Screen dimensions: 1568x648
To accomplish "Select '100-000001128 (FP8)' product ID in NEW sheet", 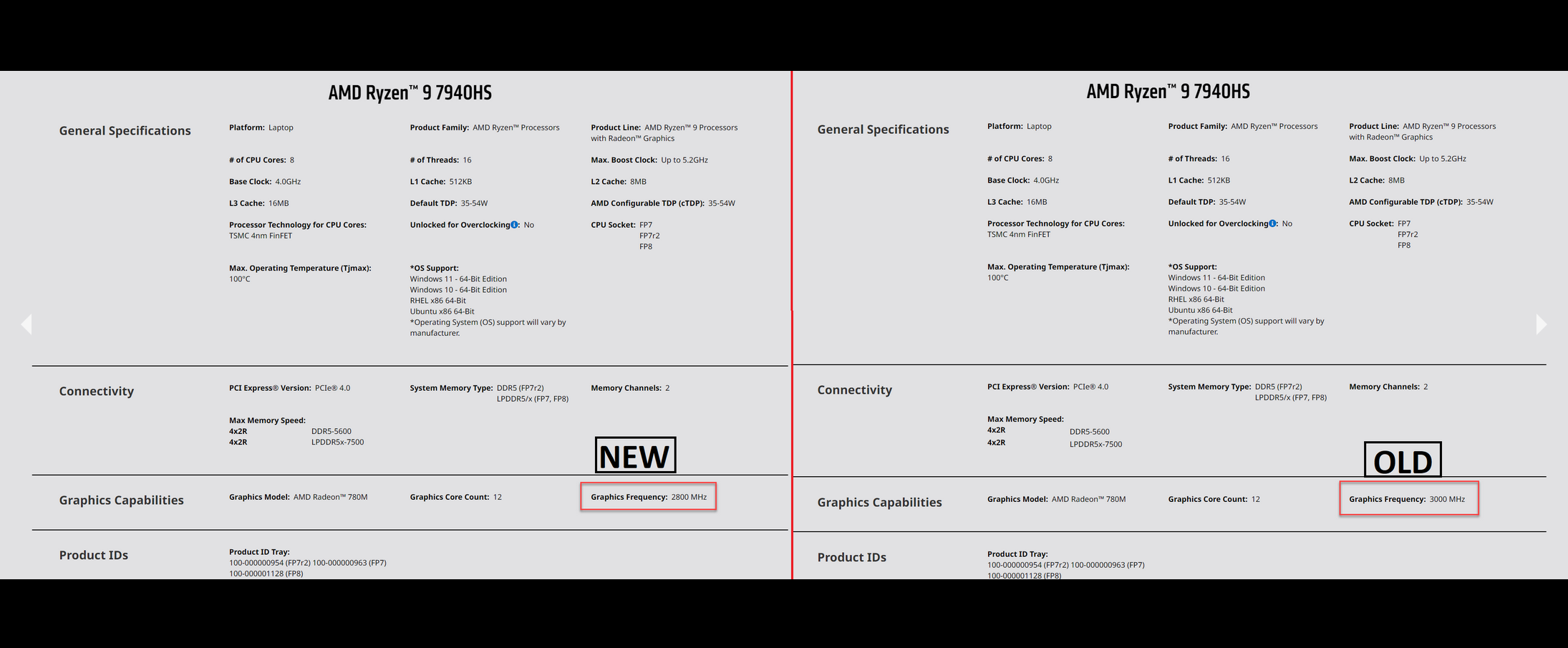I will [266, 574].
